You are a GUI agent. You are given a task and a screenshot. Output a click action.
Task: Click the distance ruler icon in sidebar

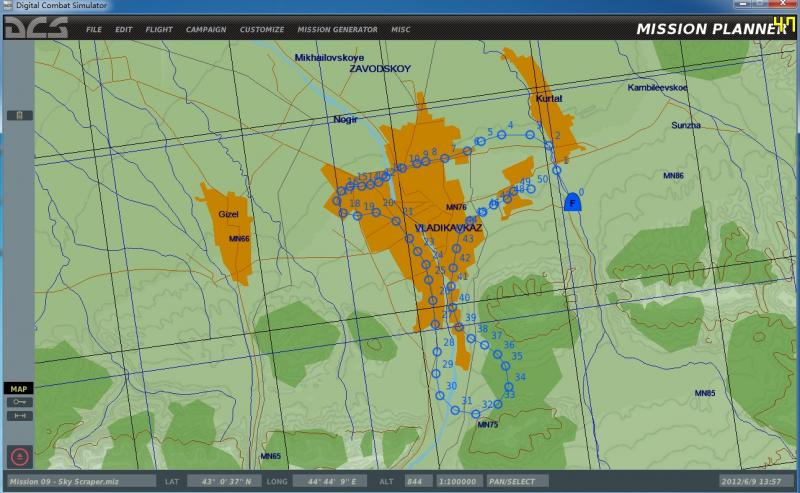20,415
